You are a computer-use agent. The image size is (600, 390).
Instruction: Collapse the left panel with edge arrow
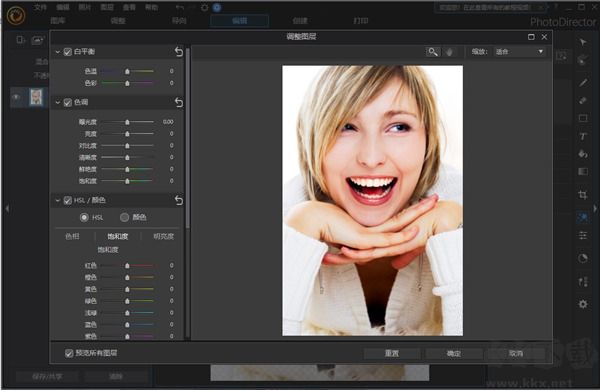click(x=7, y=209)
